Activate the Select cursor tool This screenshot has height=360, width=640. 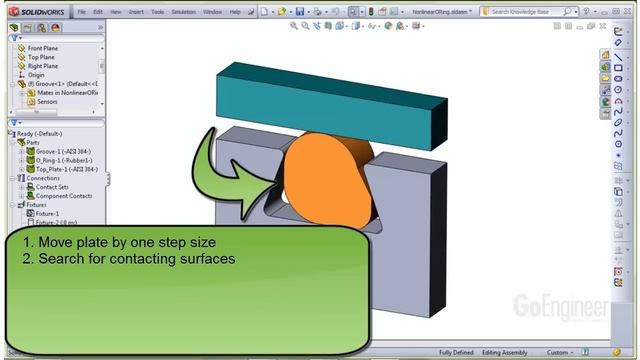point(353,11)
